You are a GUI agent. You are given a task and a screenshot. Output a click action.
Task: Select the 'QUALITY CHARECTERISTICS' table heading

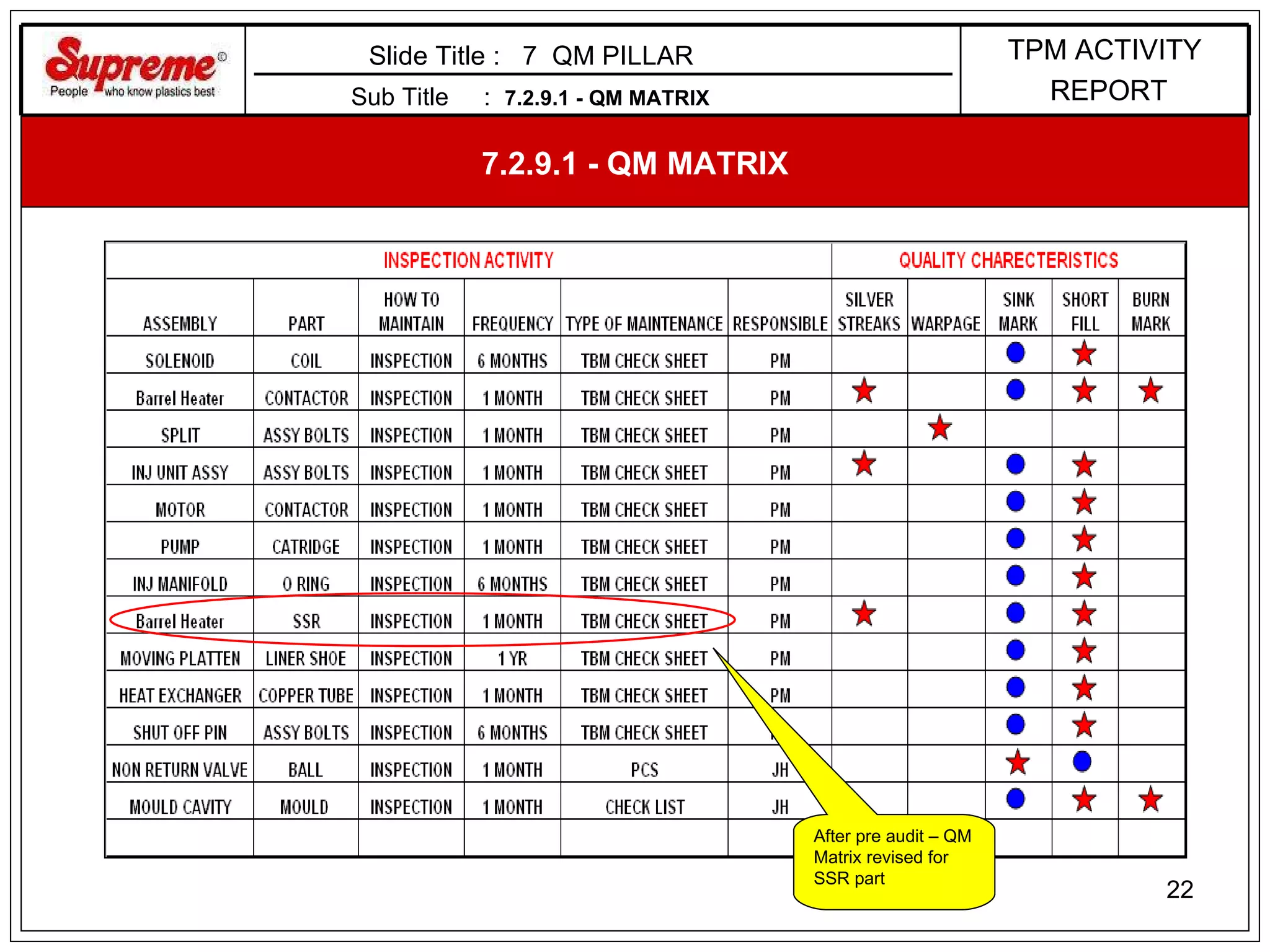click(x=1008, y=260)
